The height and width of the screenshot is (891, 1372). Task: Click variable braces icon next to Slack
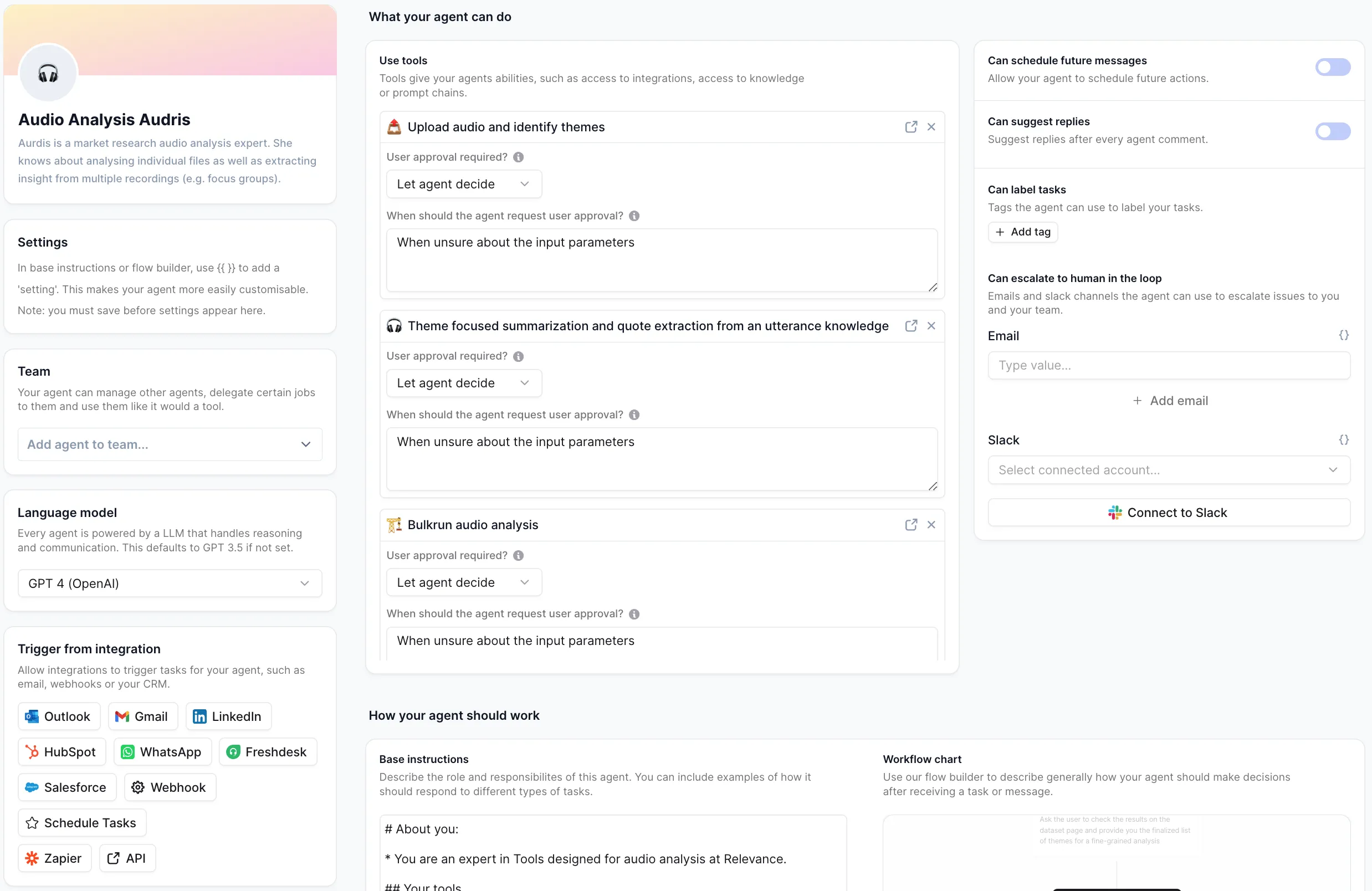[1343, 440]
